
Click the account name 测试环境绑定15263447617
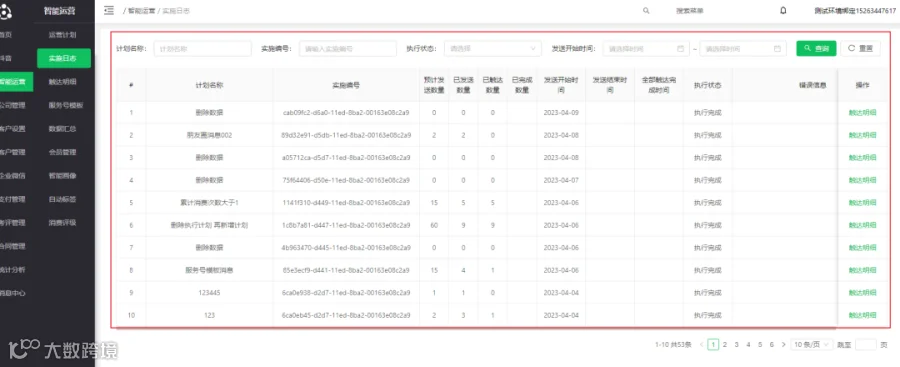coord(855,11)
